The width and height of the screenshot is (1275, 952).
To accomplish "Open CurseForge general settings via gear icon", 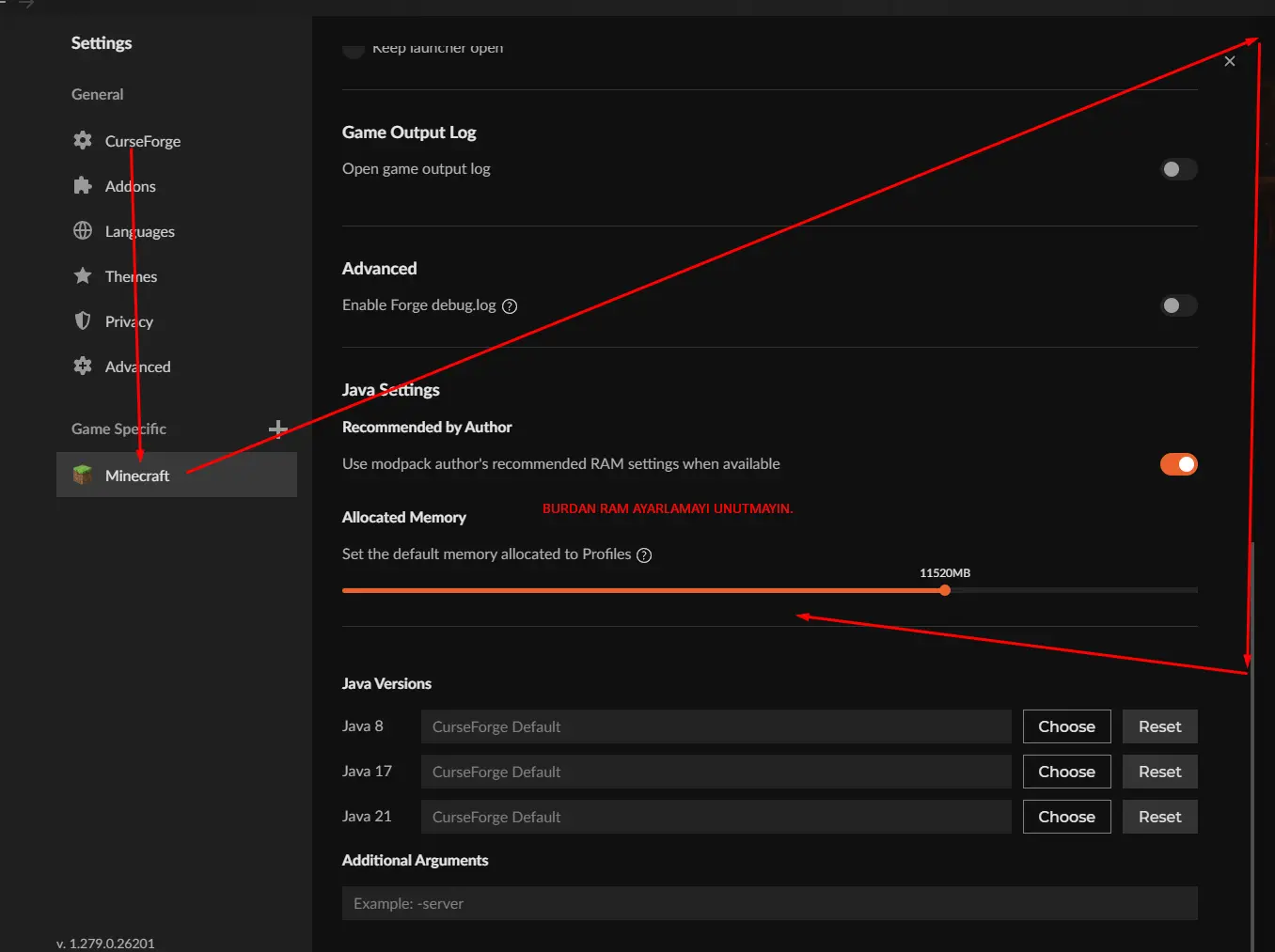I will pyautogui.click(x=83, y=140).
